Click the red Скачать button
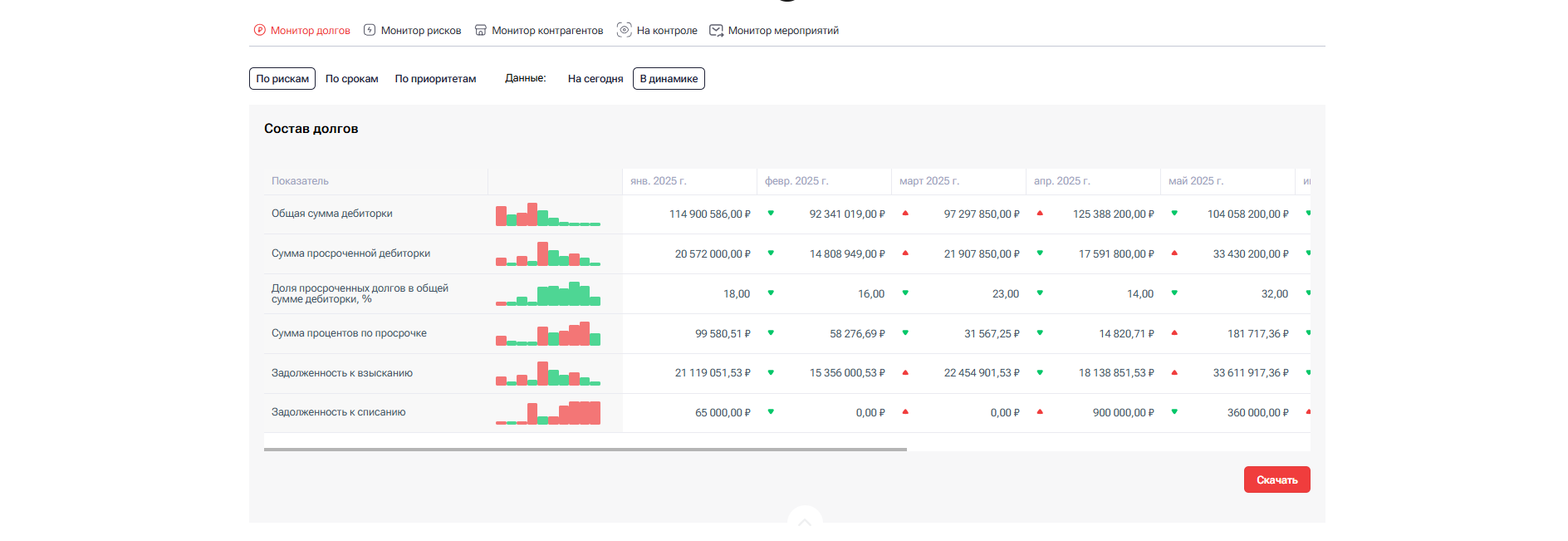1568x541 pixels. [x=1276, y=480]
